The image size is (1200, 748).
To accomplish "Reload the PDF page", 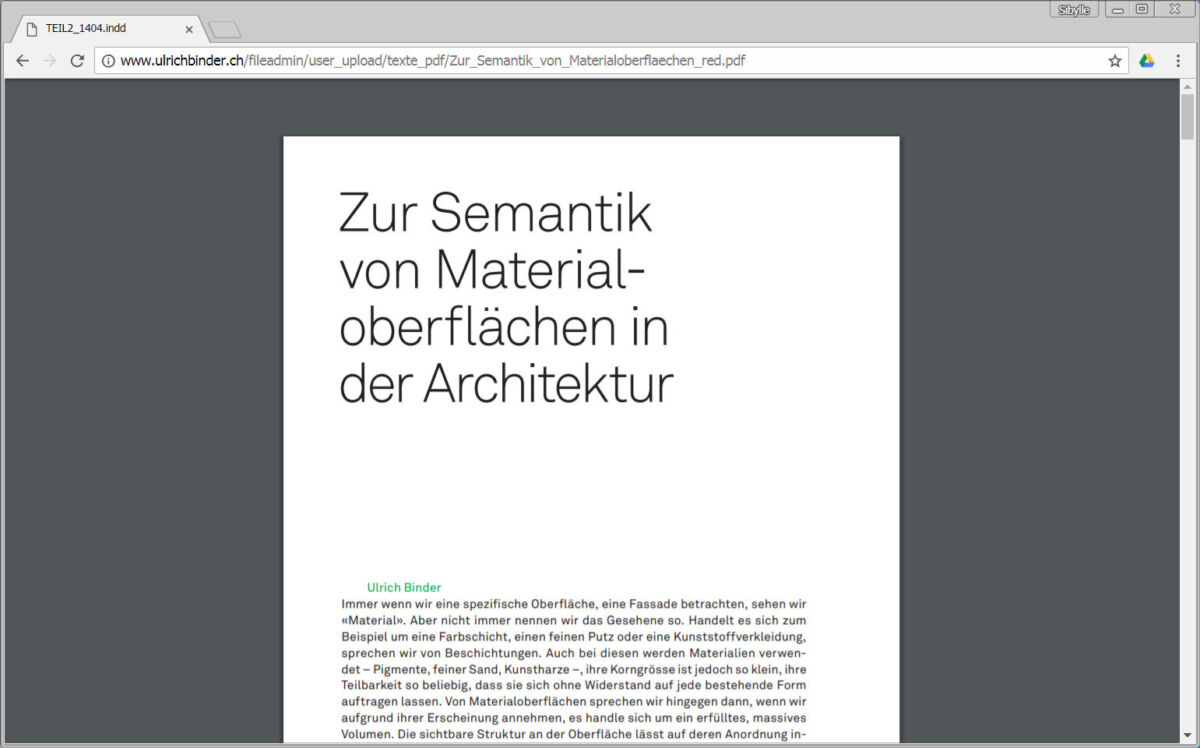I will [x=77, y=61].
